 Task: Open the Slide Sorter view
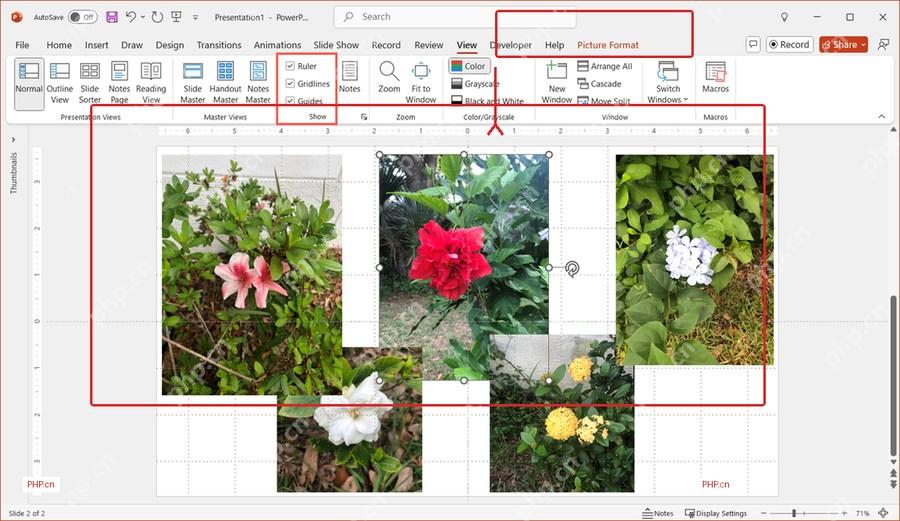click(x=90, y=83)
